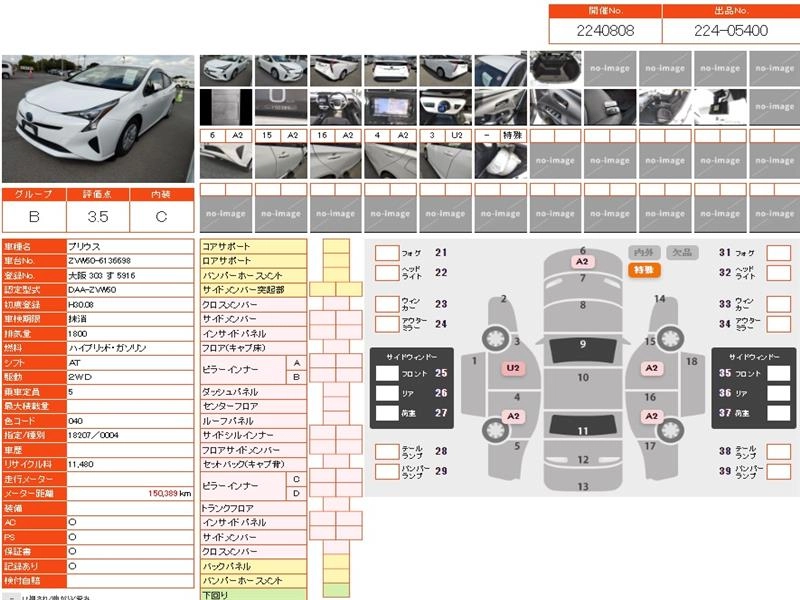Check side window フロント 35 box

(x=779, y=373)
